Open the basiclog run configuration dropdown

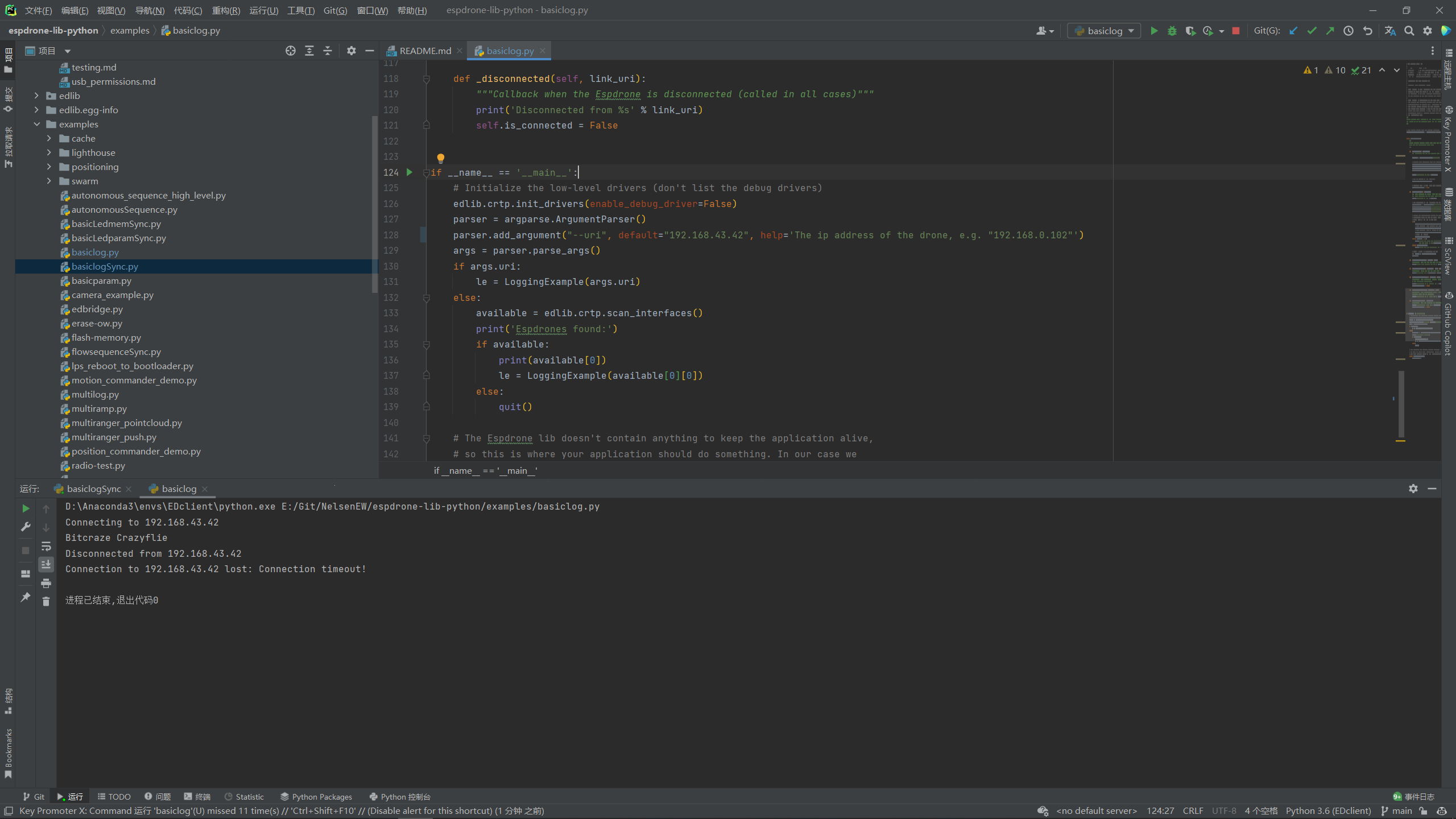point(1105,31)
